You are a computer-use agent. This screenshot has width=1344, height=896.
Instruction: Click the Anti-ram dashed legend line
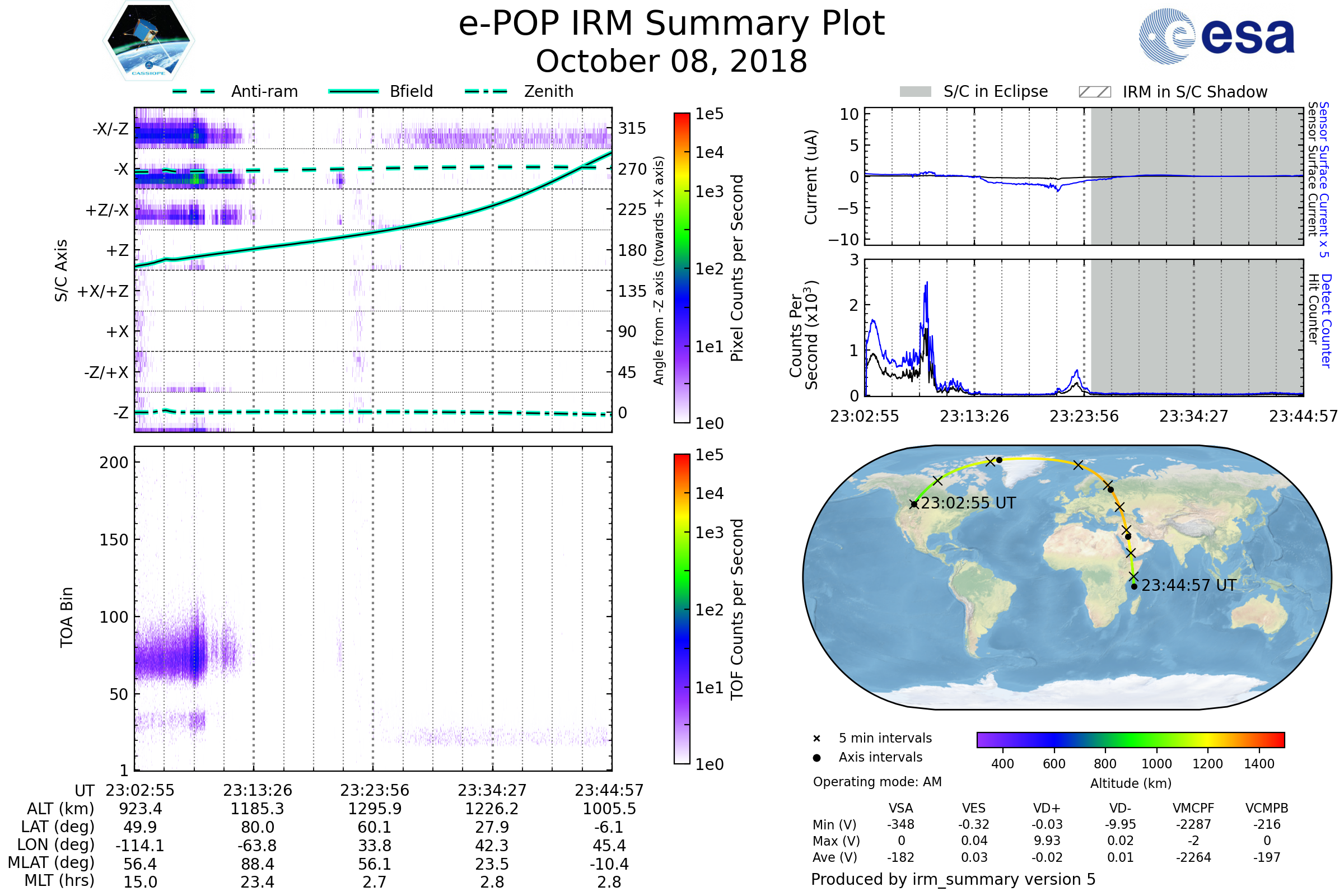point(194,91)
